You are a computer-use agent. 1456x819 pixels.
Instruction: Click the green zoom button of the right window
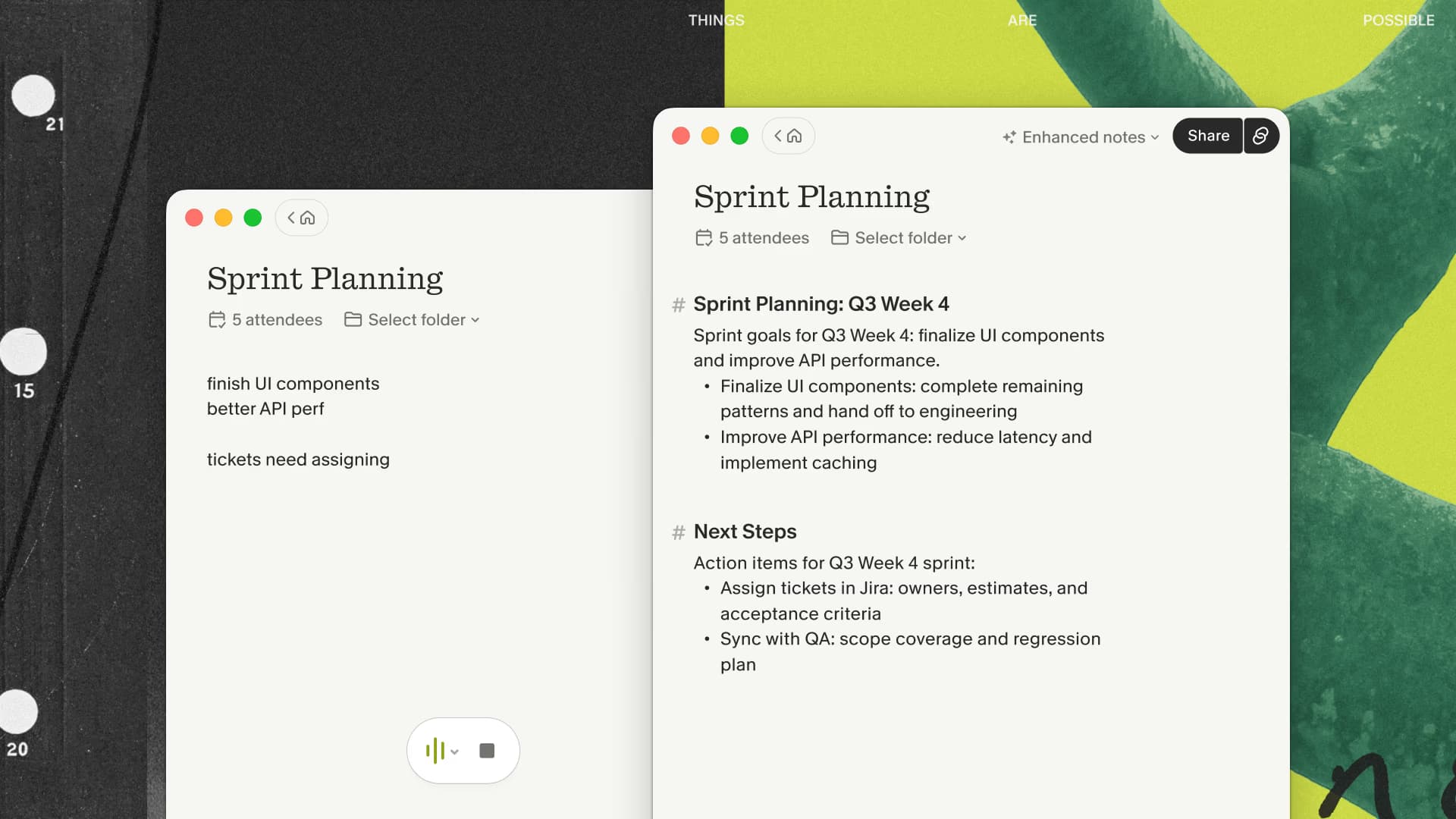[x=739, y=136]
